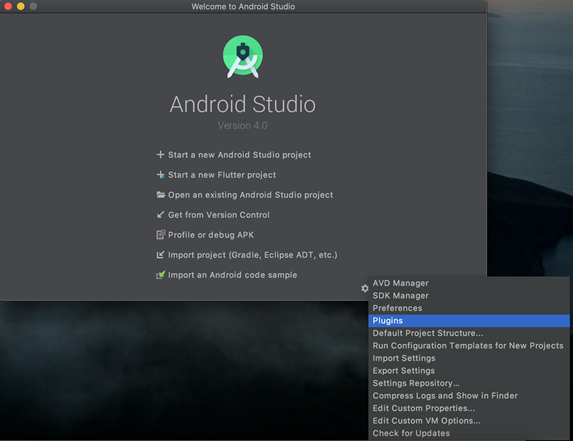The height and width of the screenshot is (441, 573).
Task: Click the Android Studio logo icon
Action: click(243, 57)
